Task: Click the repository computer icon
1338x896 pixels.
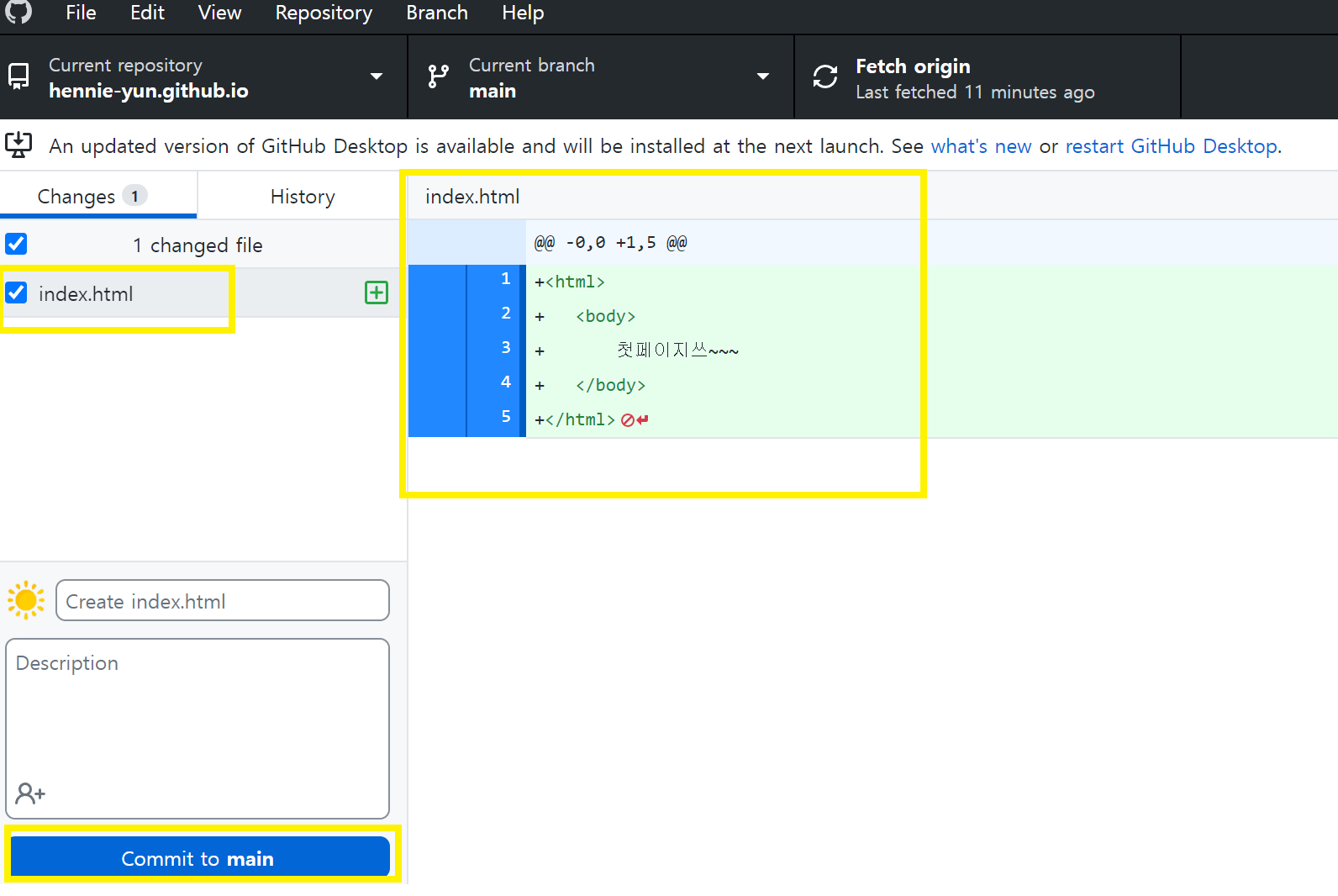Action: (18, 76)
